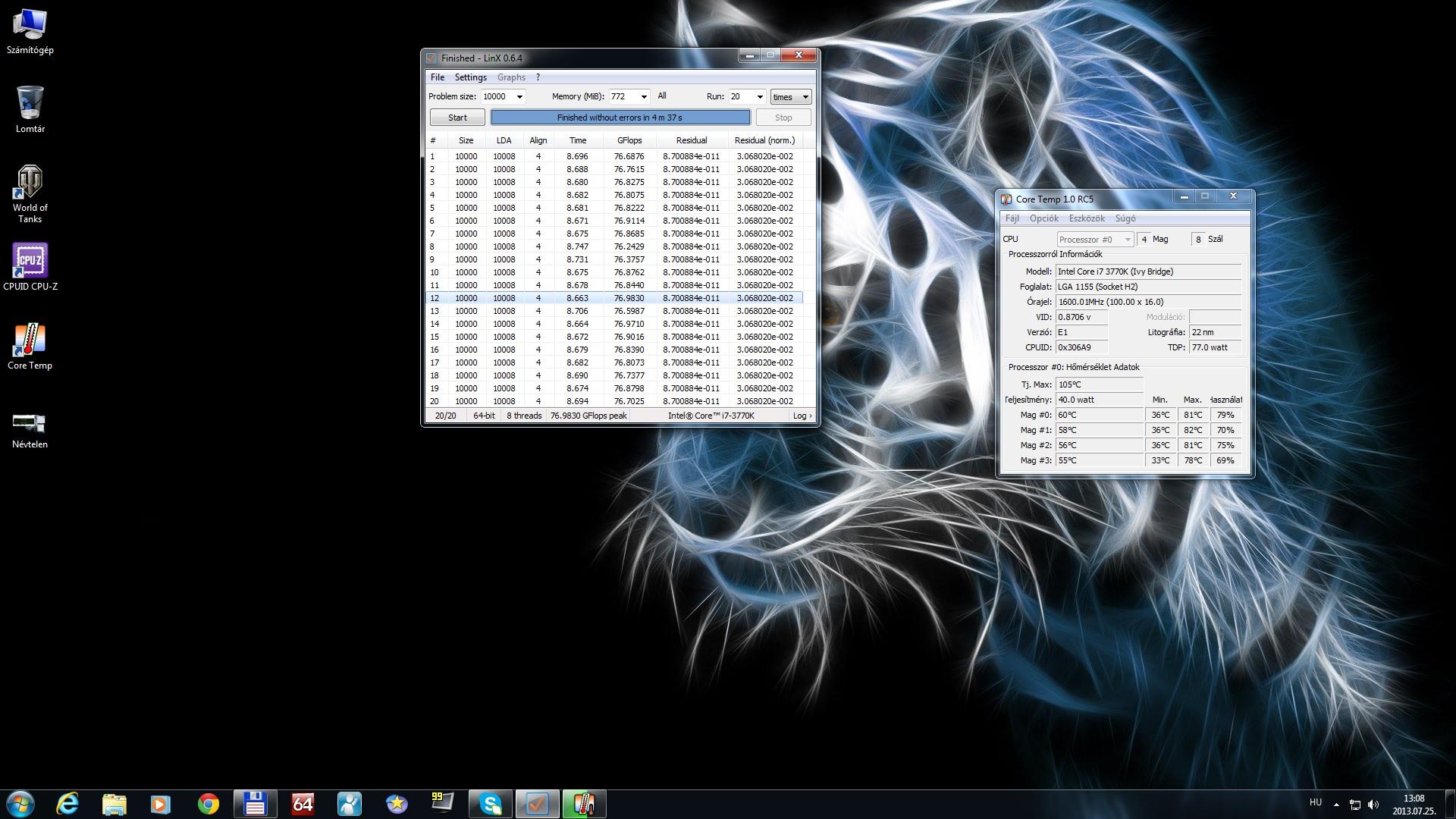This screenshot has width=1456, height=819.
Task: Open Súgó menu in Core Temp
Action: click(x=1125, y=218)
